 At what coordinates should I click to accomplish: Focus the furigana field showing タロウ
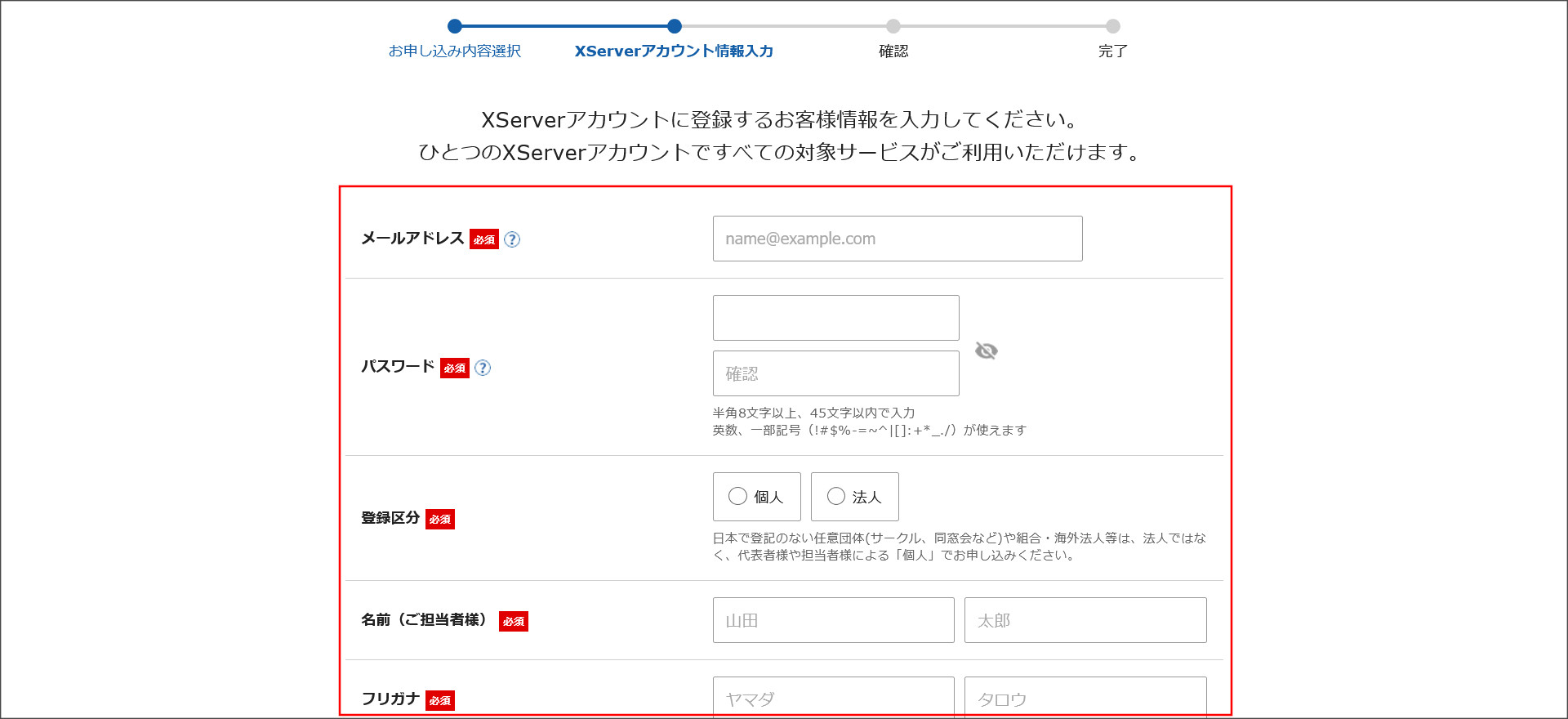(x=1085, y=697)
